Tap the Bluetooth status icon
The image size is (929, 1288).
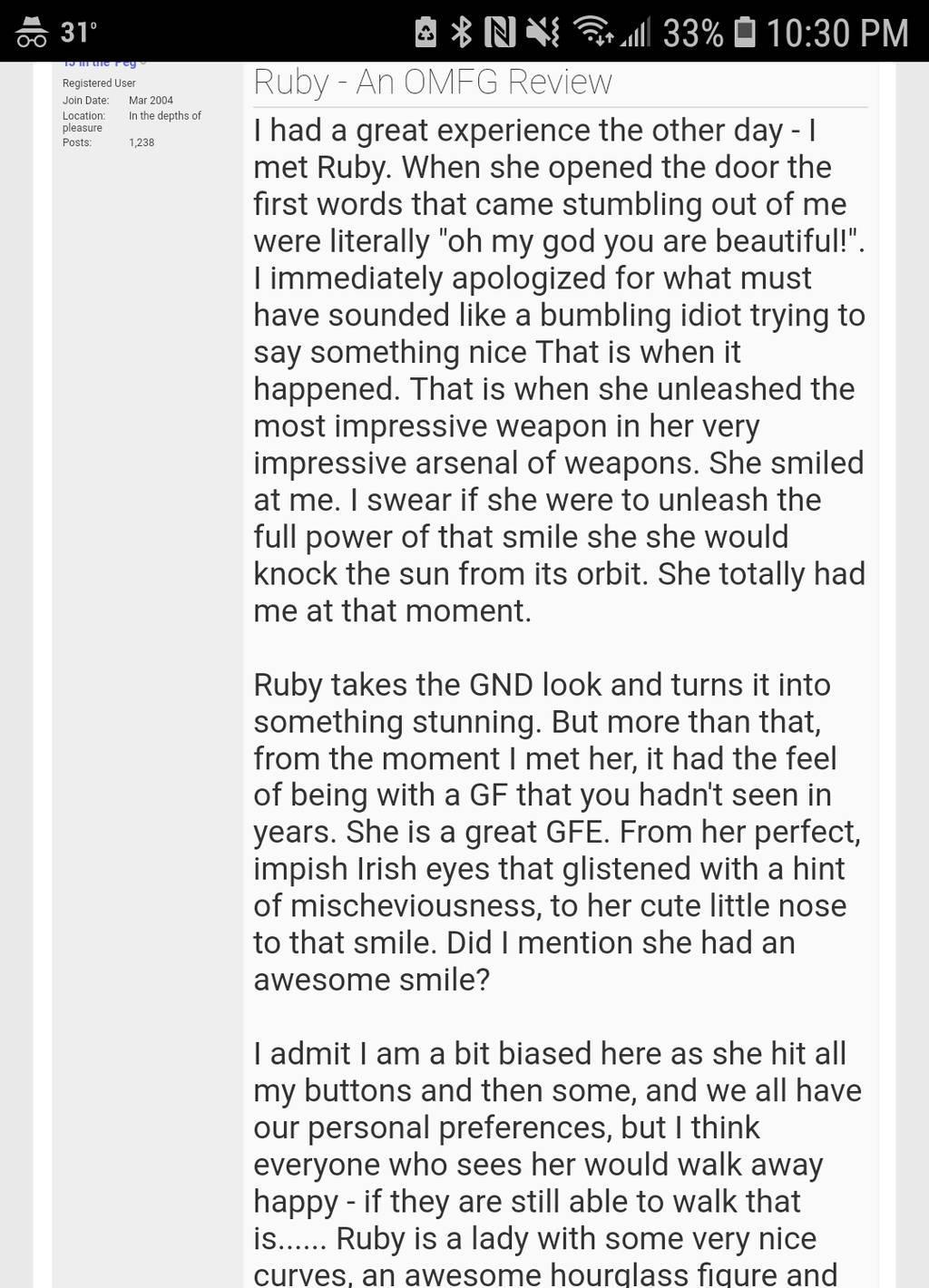(x=462, y=33)
